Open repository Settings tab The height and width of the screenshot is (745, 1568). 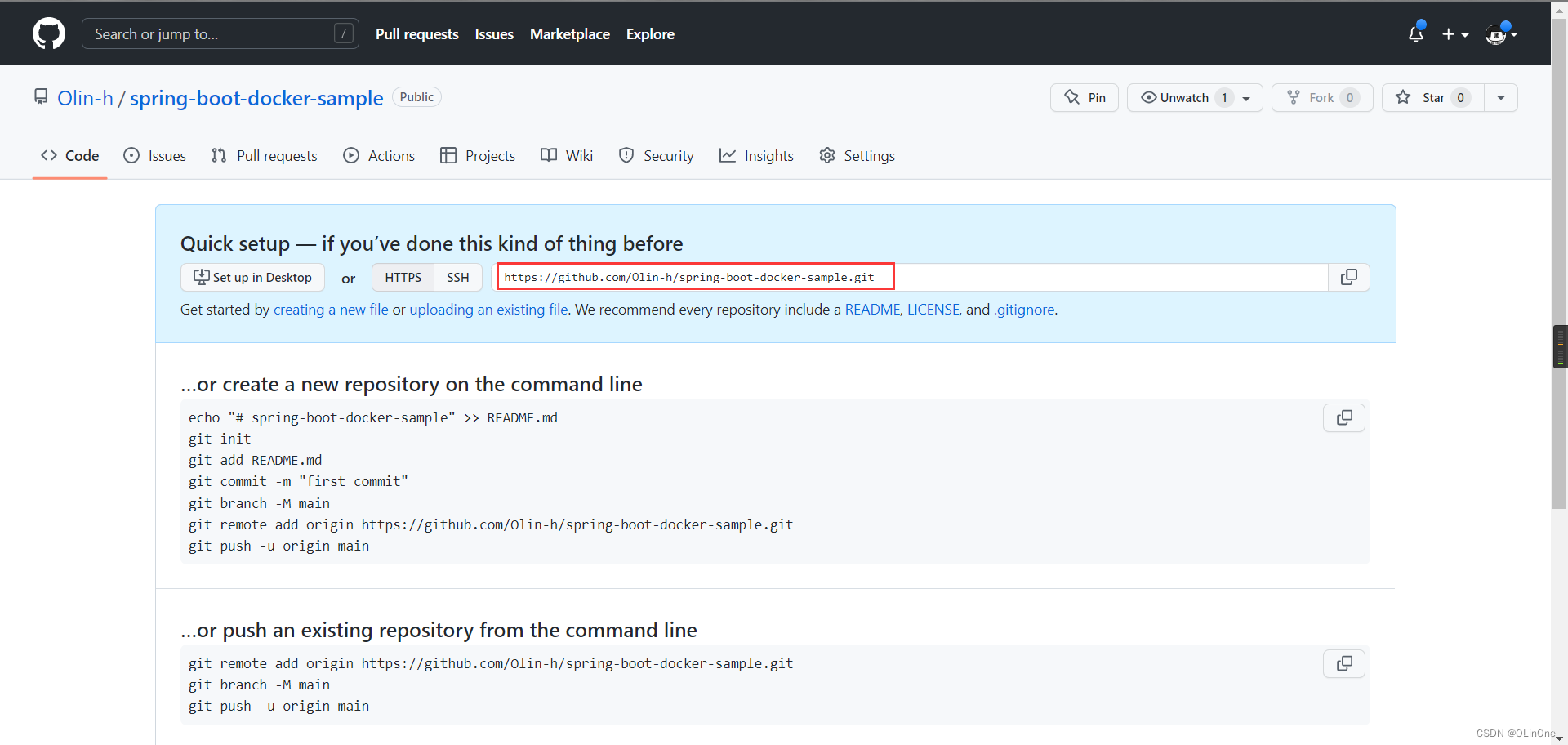coord(857,155)
